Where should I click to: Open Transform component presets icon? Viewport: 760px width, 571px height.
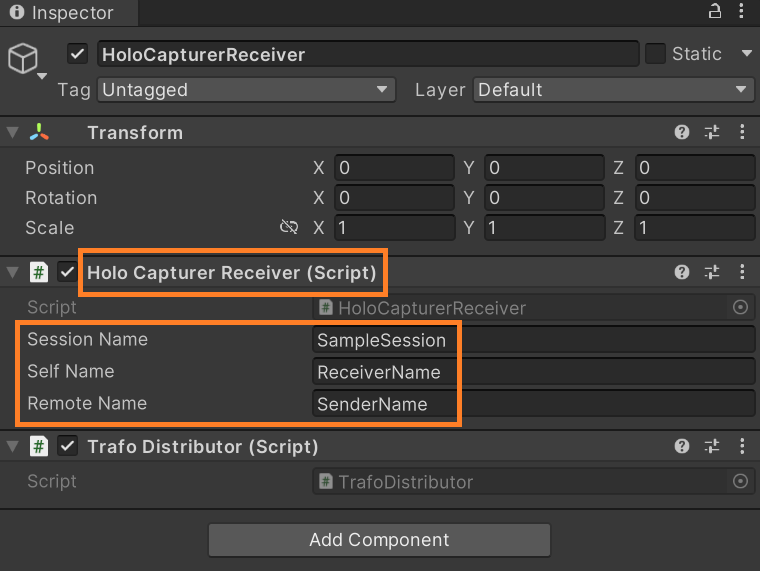click(712, 132)
